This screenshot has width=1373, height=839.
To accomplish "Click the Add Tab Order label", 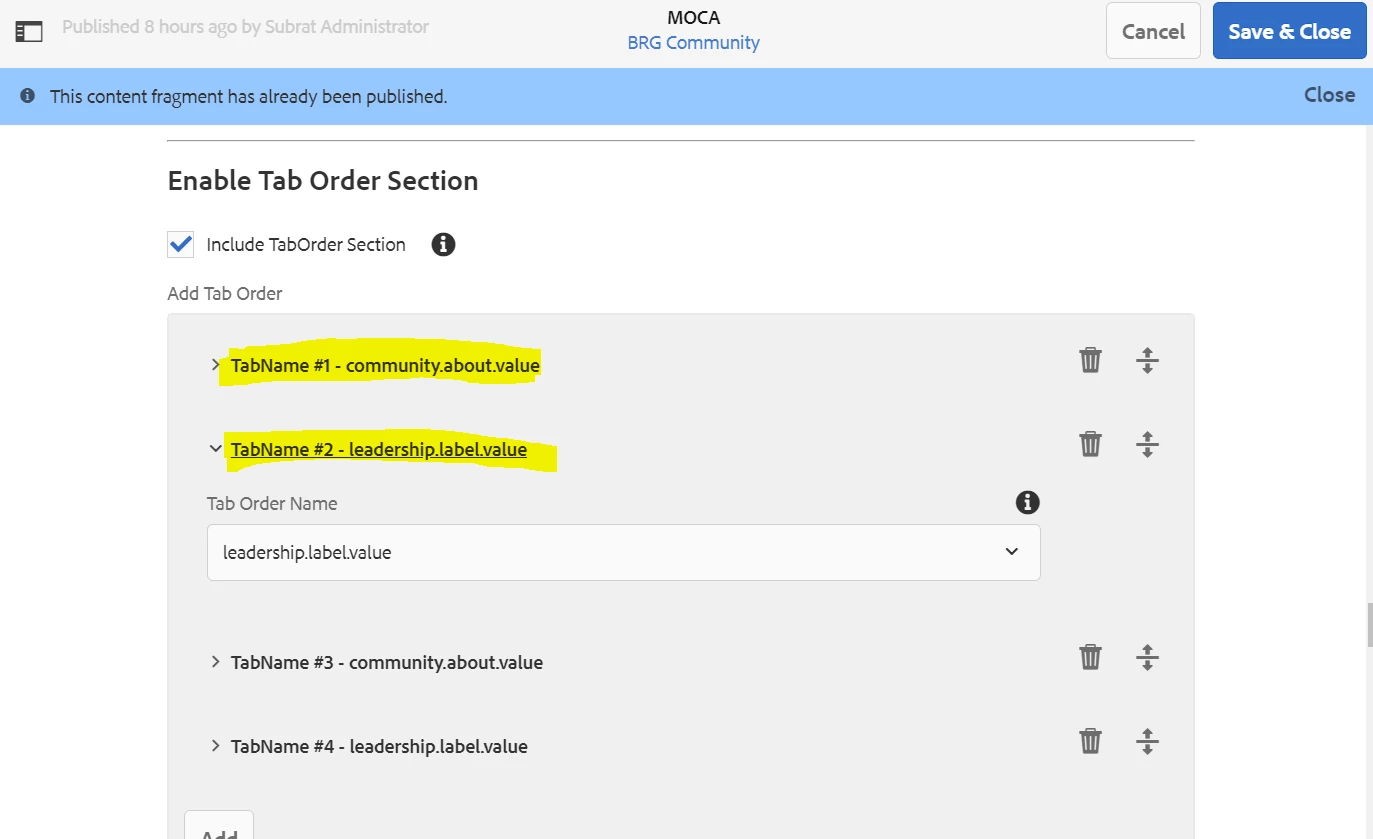I will pyautogui.click(x=225, y=294).
